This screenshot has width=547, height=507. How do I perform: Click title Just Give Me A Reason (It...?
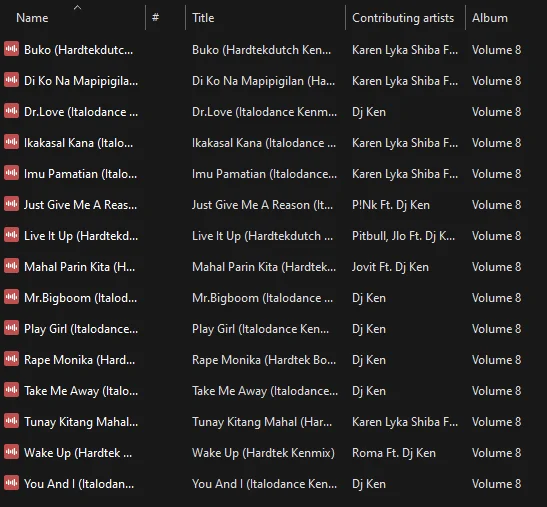pyautogui.click(x=263, y=205)
